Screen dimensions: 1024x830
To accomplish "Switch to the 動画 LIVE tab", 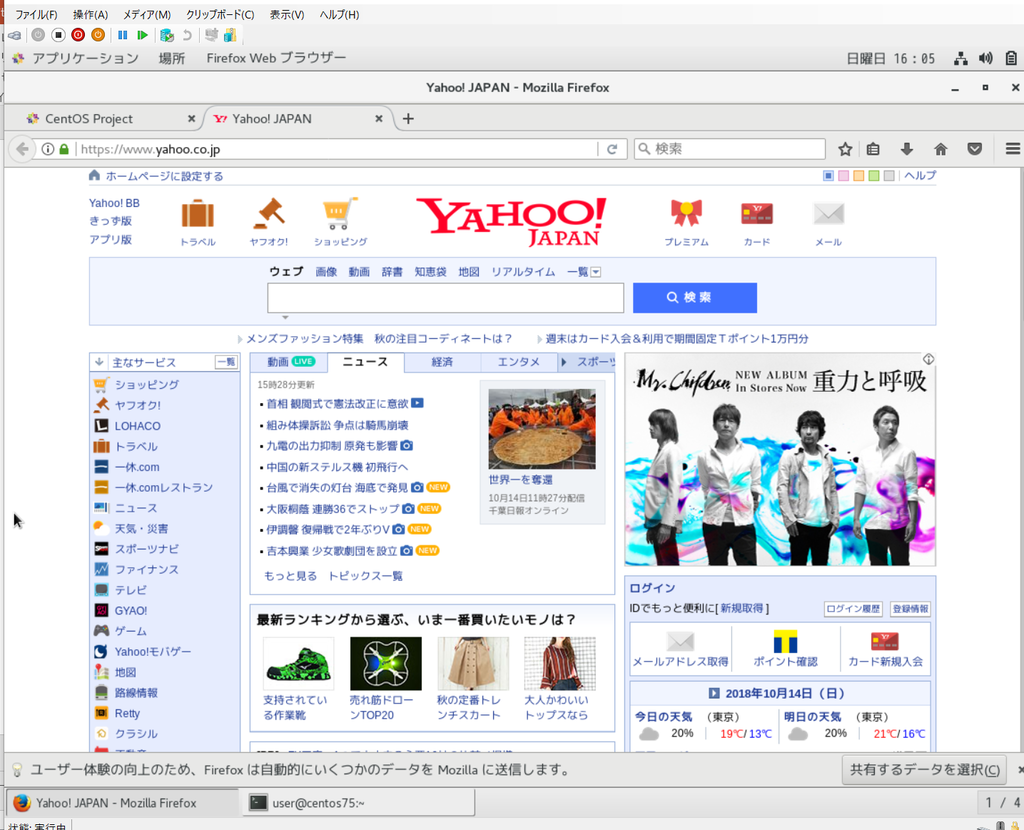I will pyautogui.click(x=289, y=362).
